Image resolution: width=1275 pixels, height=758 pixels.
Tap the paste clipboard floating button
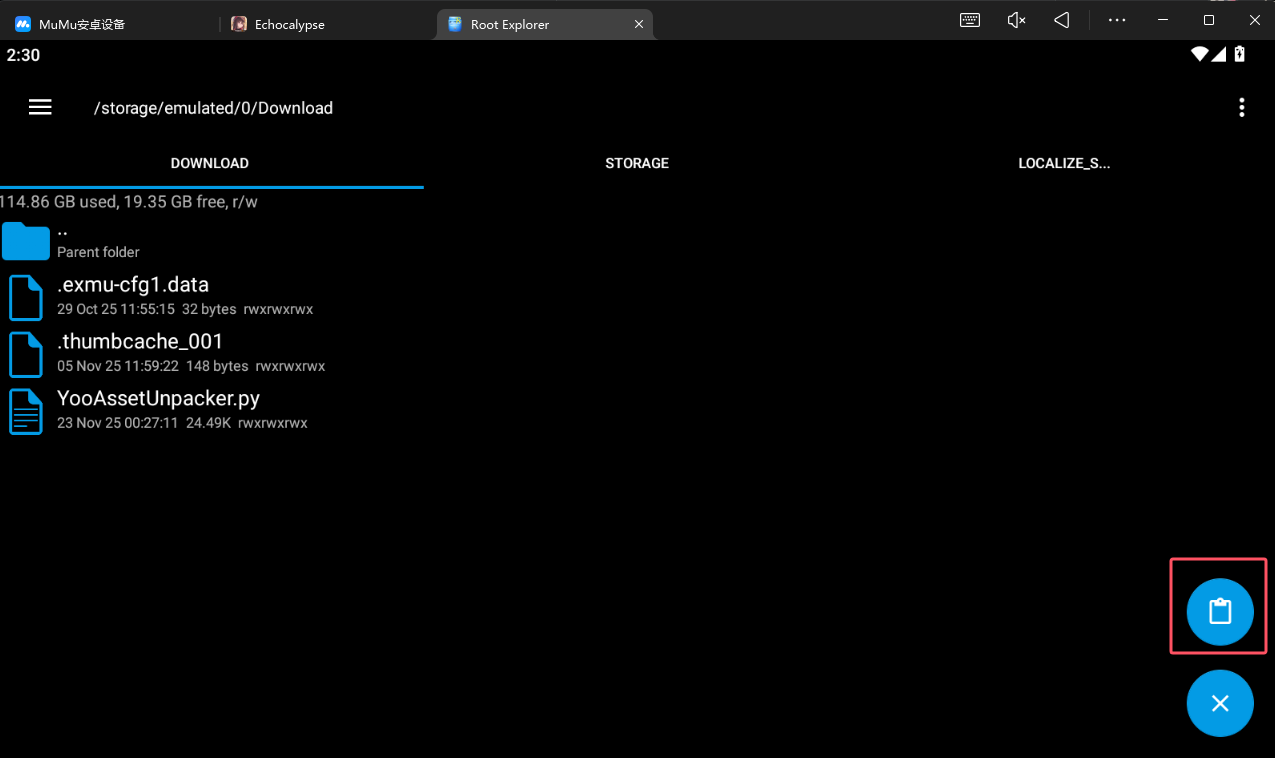click(1219, 611)
